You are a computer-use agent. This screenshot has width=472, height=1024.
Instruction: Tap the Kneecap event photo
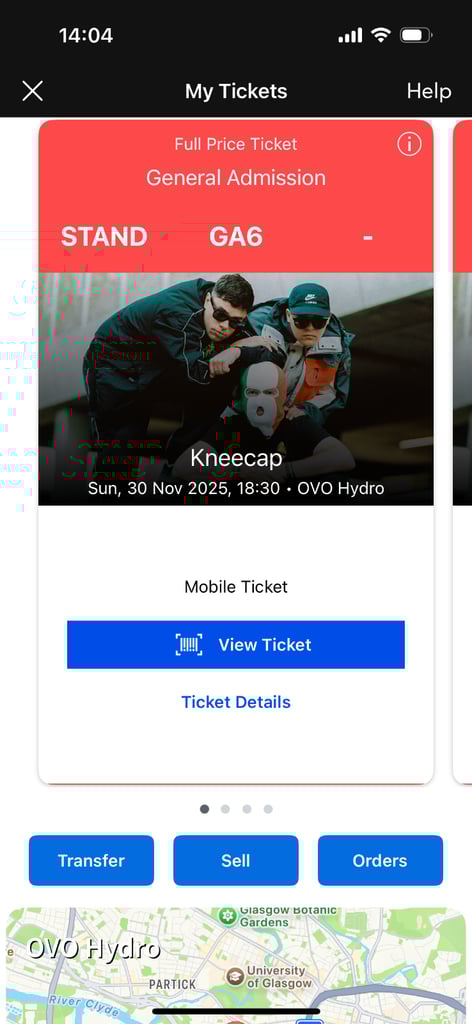[236, 389]
